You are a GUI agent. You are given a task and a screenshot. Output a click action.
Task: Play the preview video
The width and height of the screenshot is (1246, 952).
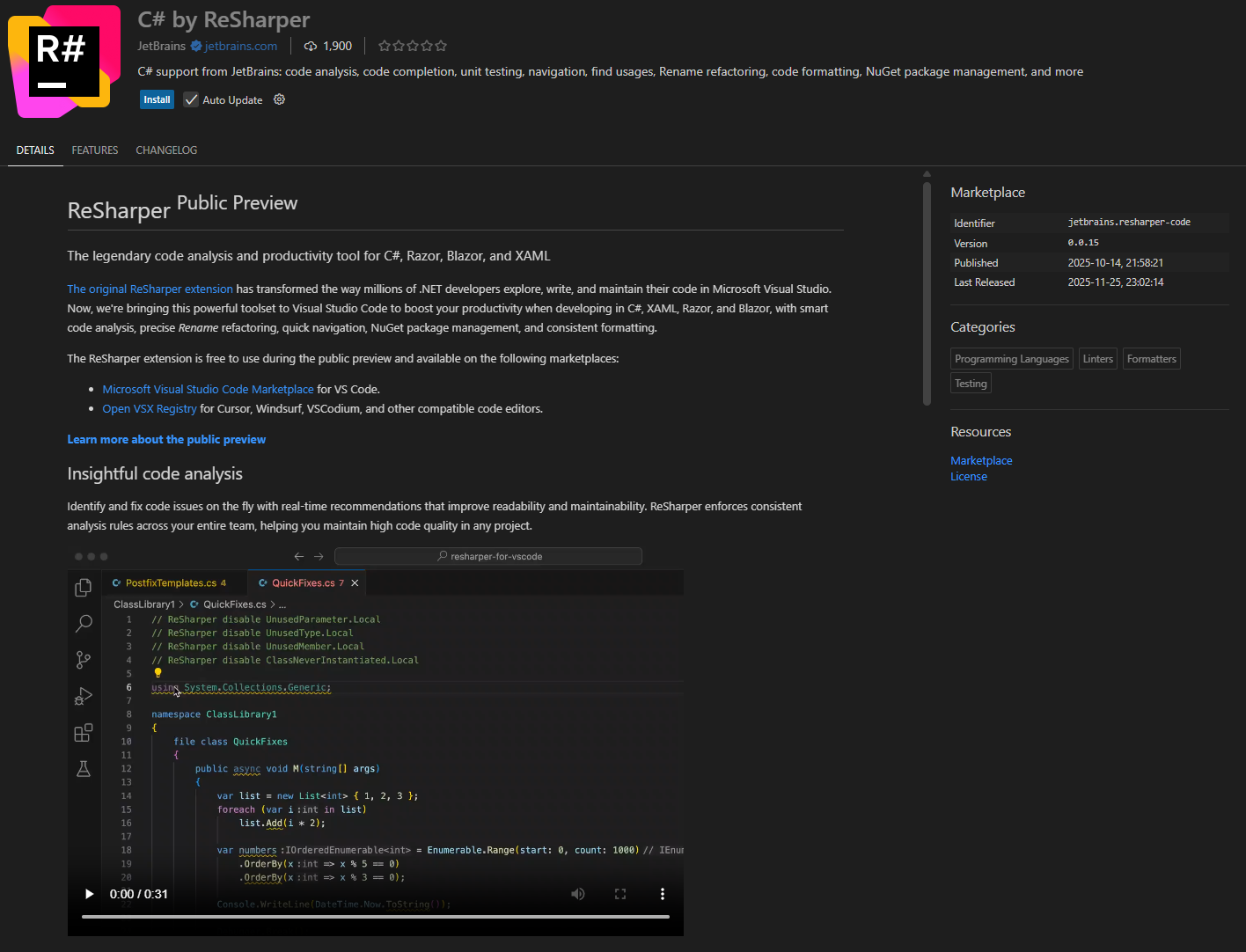pyautogui.click(x=89, y=894)
